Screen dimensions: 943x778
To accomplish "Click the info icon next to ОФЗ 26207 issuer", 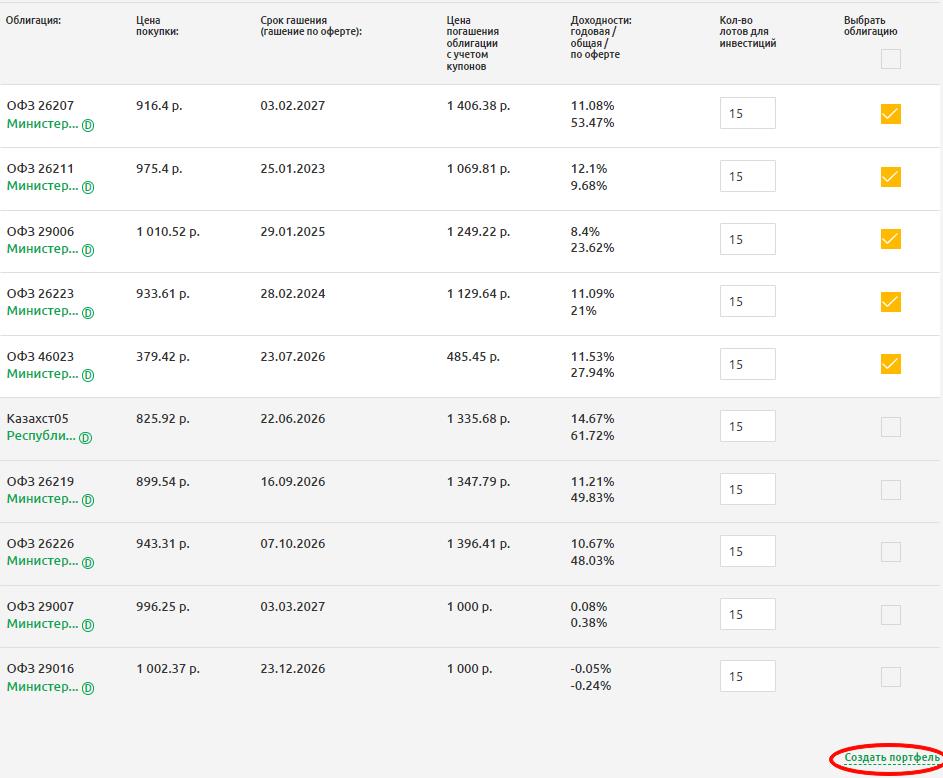I will coord(88,125).
